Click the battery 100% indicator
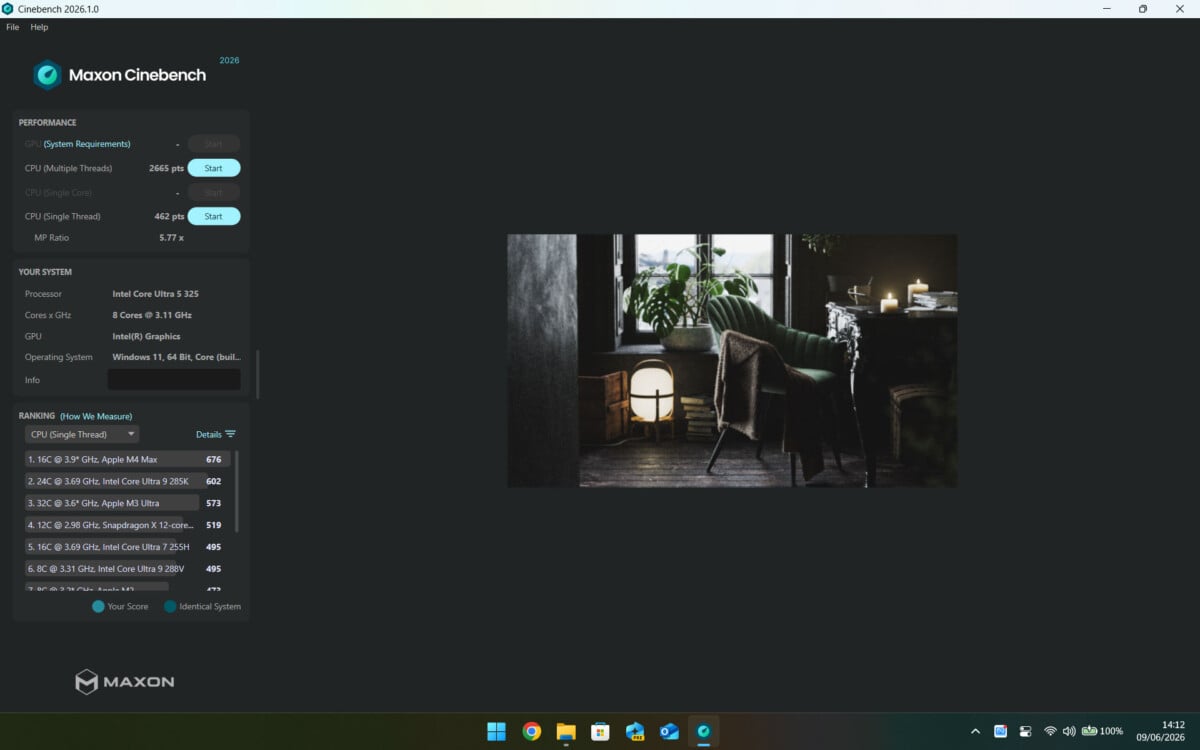 [x=1102, y=731]
